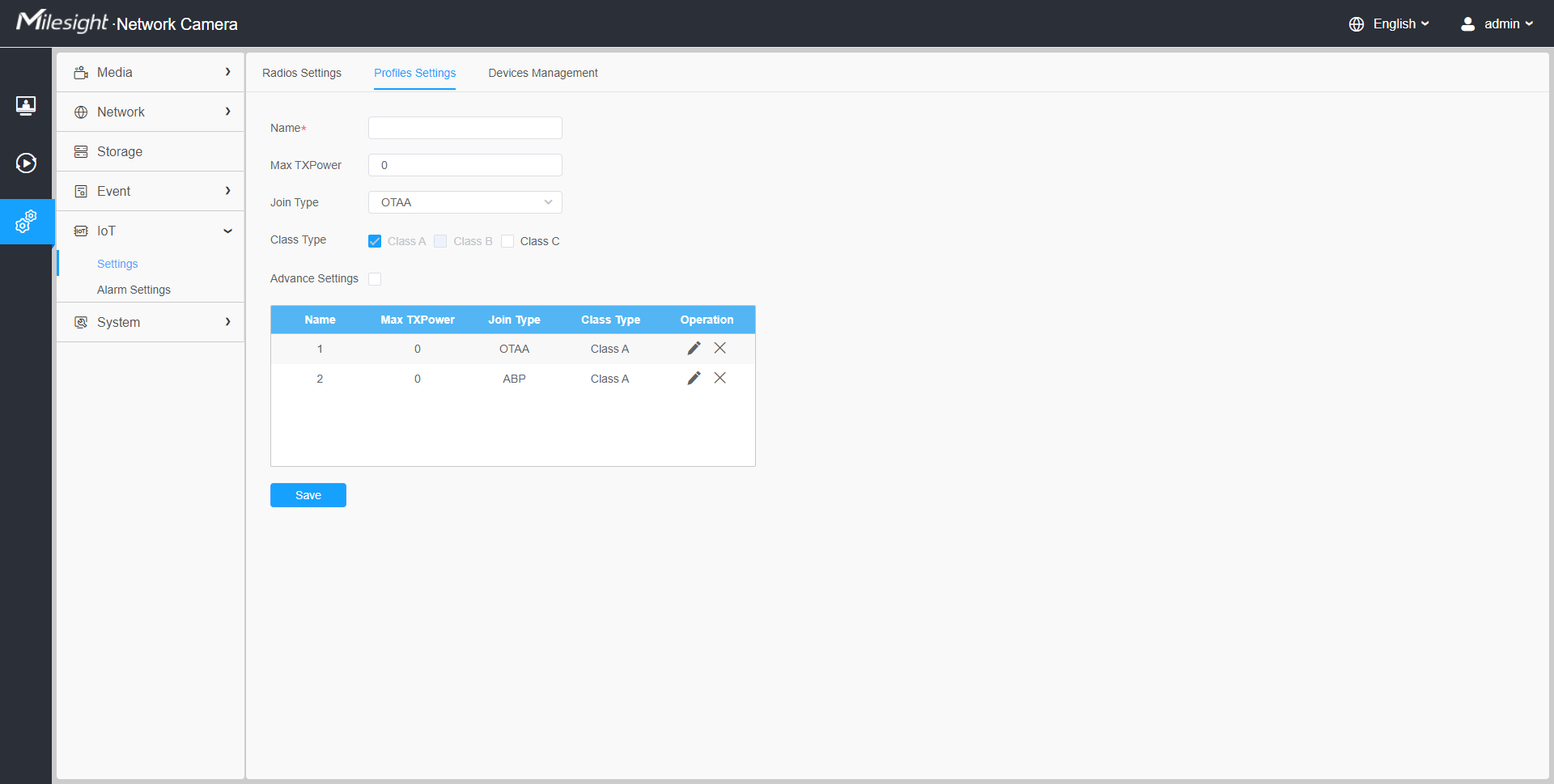Enable the Class B checkbox
This screenshot has width=1554, height=784.
(x=440, y=241)
